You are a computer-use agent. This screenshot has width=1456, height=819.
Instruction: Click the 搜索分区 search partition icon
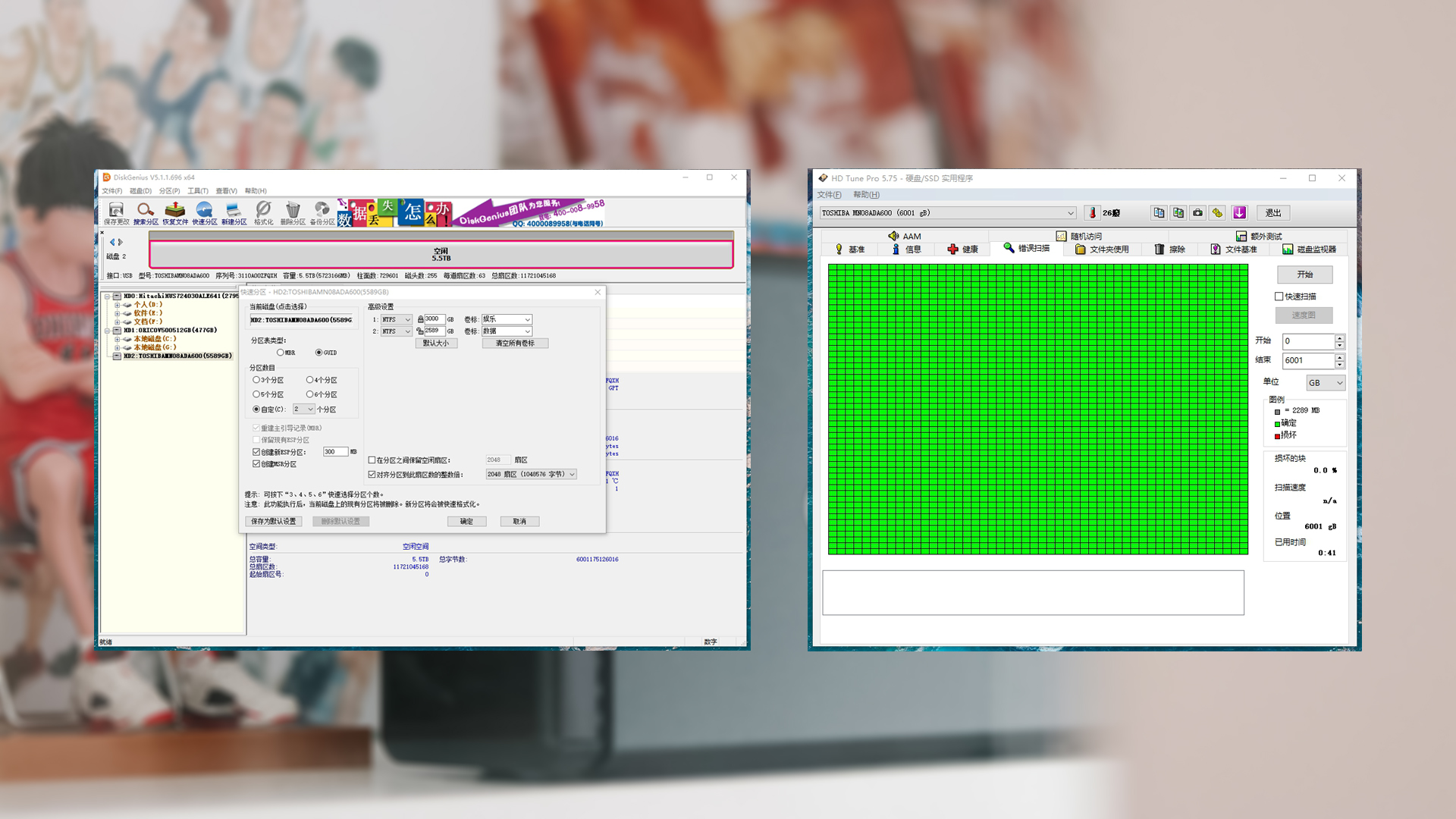(x=146, y=211)
